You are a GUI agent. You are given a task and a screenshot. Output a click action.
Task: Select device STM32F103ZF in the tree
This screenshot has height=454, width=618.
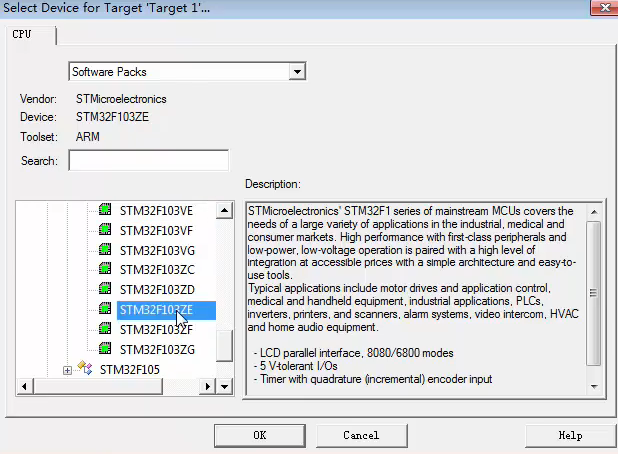tap(156, 329)
